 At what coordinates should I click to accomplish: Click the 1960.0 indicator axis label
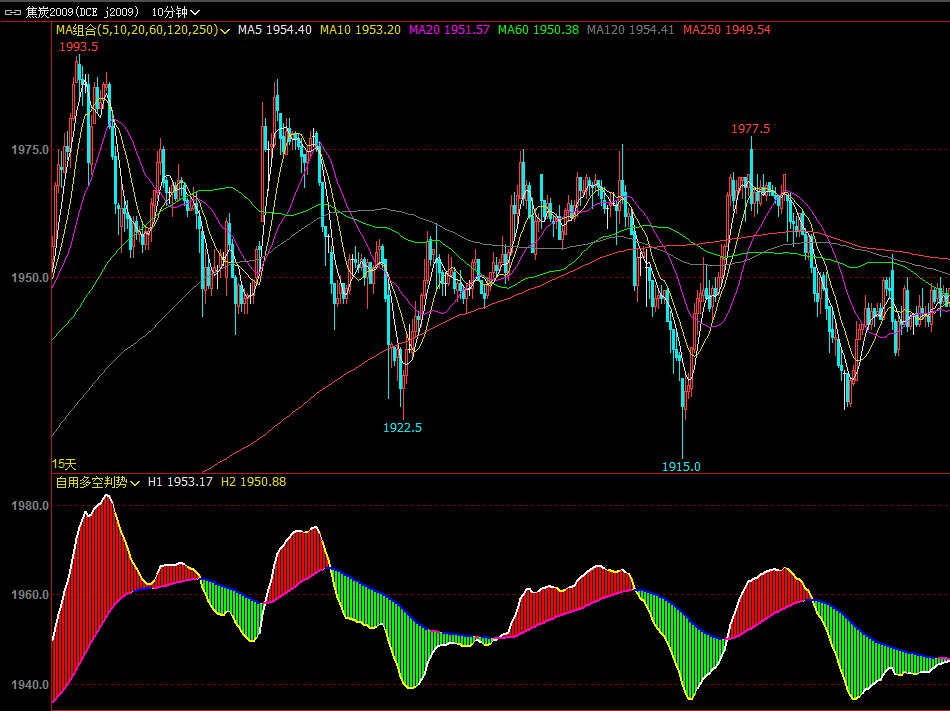(x=30, y=595)
